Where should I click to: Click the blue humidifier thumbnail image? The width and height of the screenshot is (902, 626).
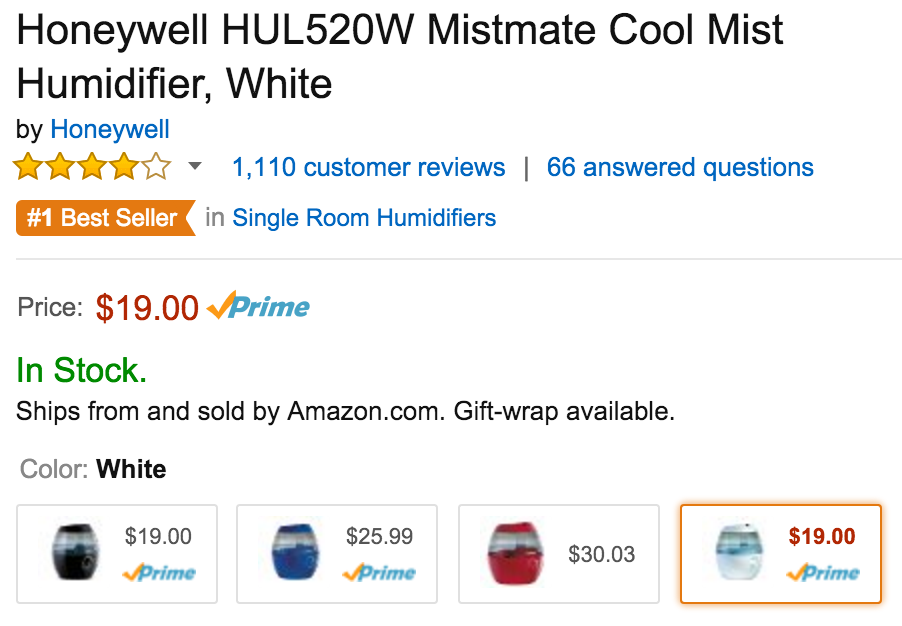[x=296, y=553]
